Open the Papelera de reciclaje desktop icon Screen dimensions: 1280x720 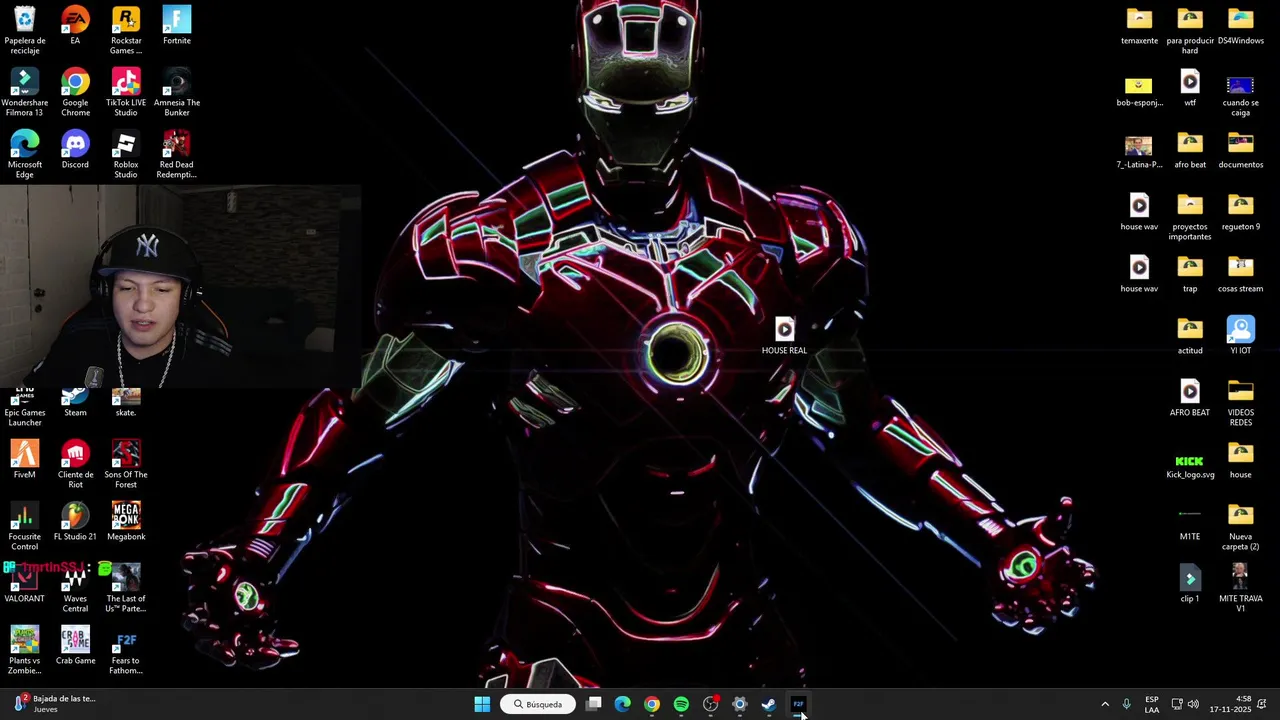[x=24, y=30]
